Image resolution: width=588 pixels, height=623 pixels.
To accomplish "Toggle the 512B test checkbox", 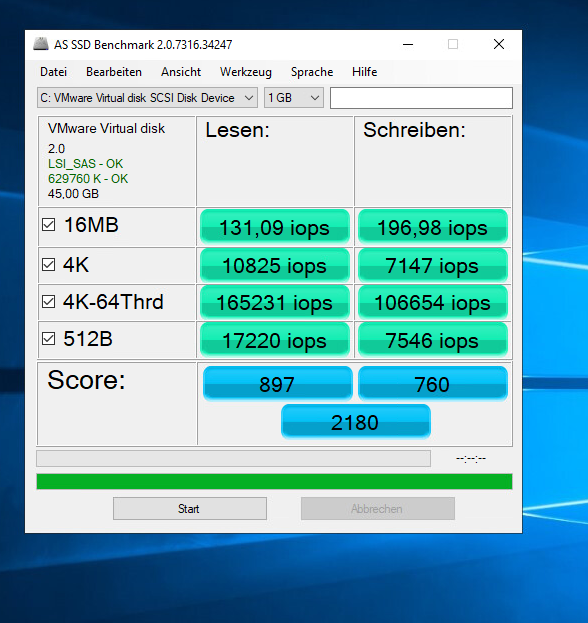I will point(48,339).
